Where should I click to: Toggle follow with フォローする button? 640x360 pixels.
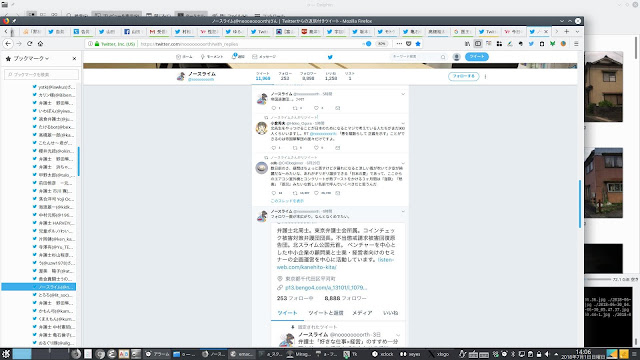pyautogui.click(x=463, y=76)
